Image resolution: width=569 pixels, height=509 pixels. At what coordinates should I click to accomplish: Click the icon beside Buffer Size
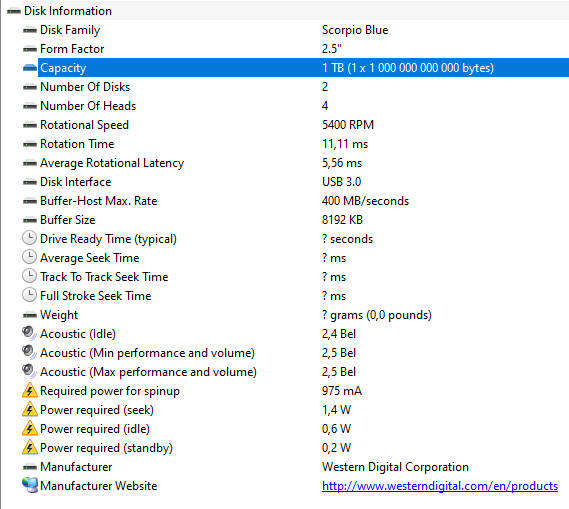[30, 220]
